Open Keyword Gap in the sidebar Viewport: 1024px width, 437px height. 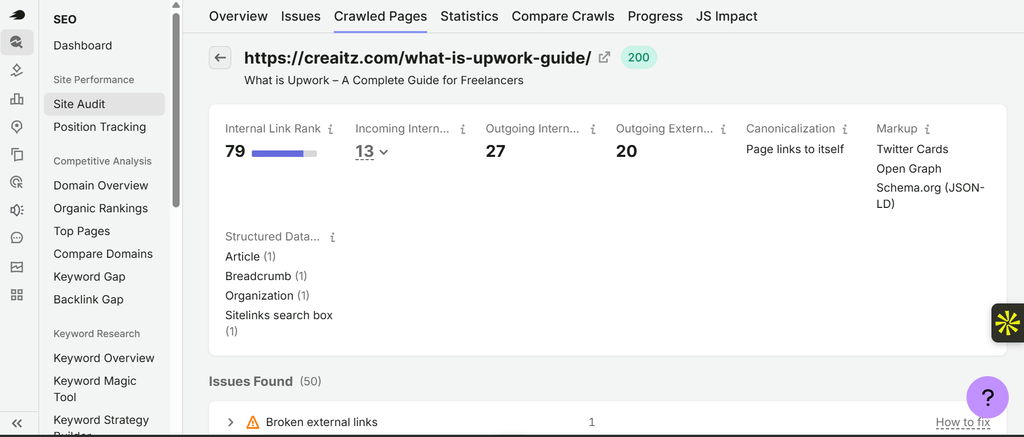tap(89, 277)
